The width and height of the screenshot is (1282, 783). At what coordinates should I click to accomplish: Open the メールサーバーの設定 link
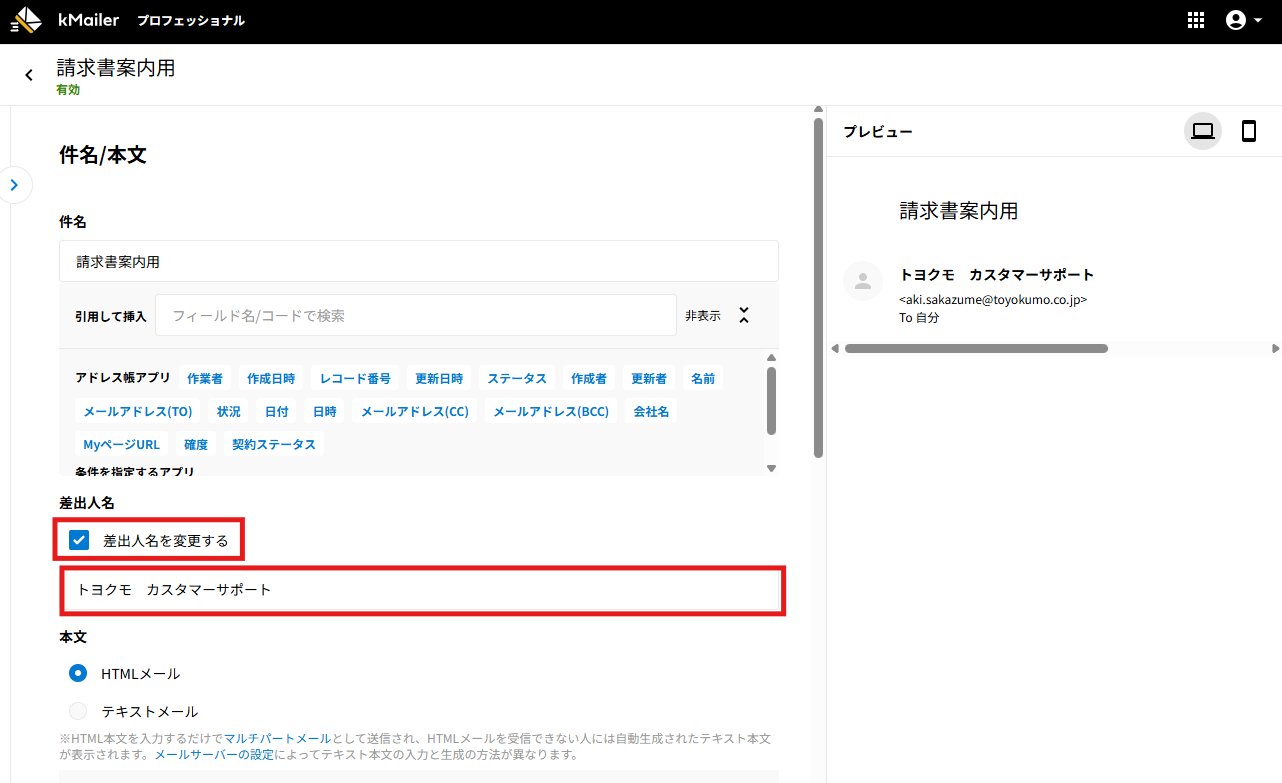pos(214,754)
